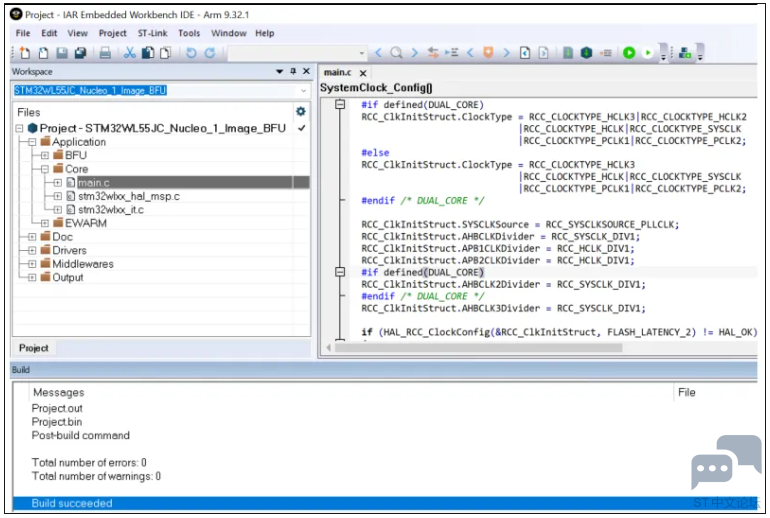Expand main.c dependencies in tree
770x518 pixels.
click(57, 183)
